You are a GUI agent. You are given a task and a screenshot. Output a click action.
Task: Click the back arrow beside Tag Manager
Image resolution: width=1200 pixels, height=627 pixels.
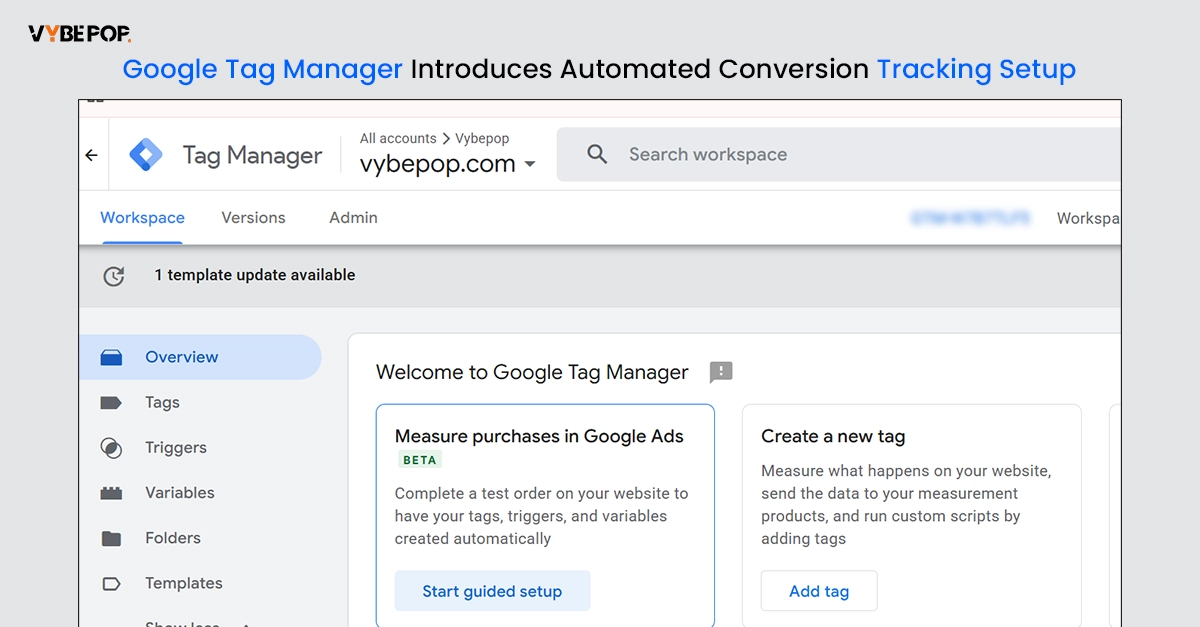[91, 155]
